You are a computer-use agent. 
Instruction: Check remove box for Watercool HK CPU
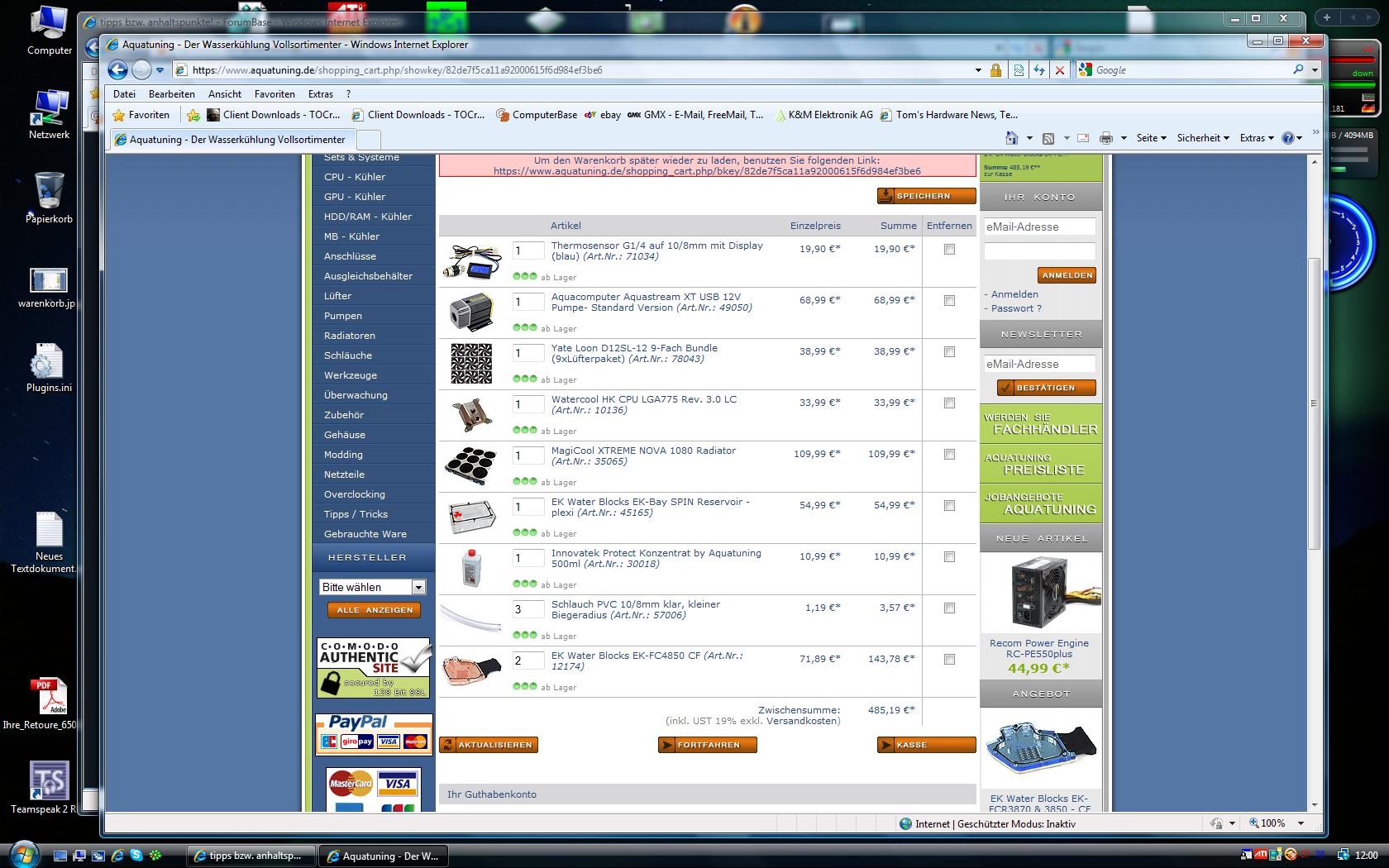[x=949, y=403]
